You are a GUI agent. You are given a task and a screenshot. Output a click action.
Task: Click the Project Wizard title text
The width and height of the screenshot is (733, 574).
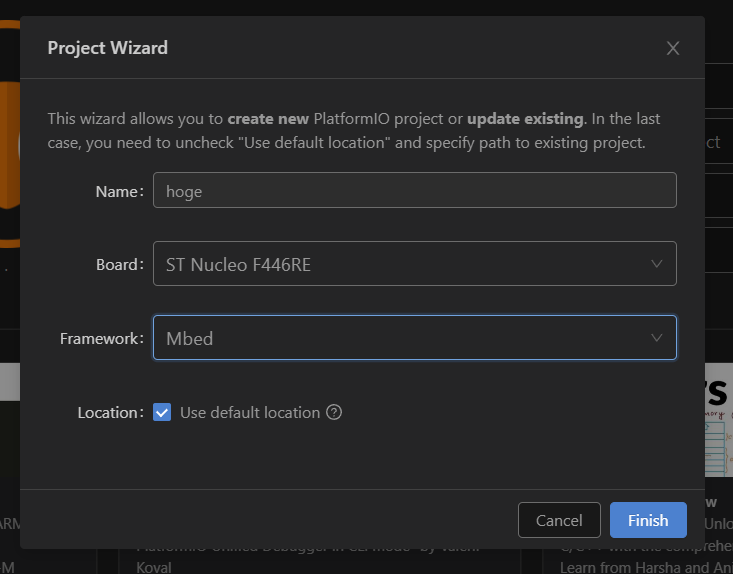[108, 48]
